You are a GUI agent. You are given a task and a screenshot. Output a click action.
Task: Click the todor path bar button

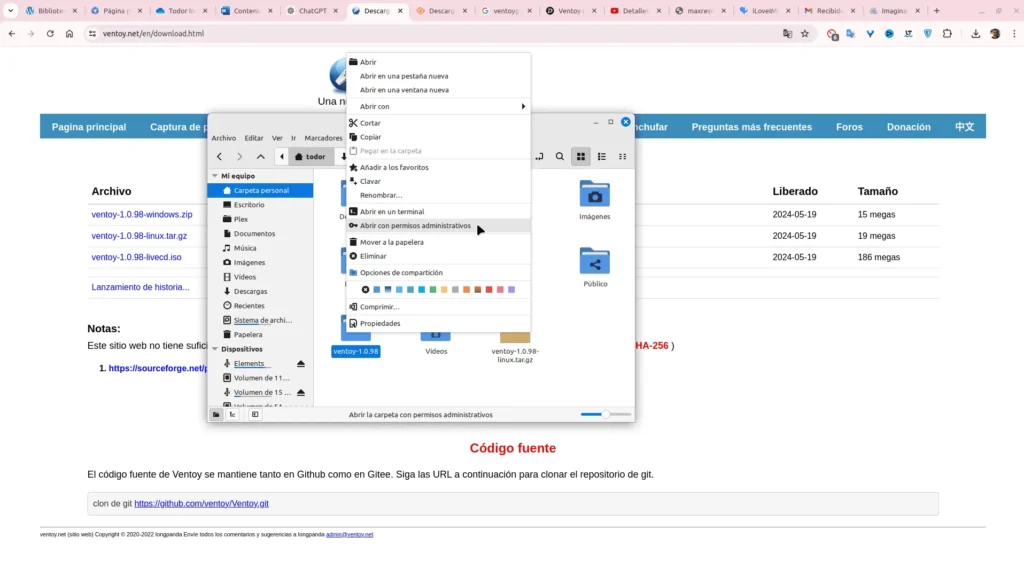(310, 157)
